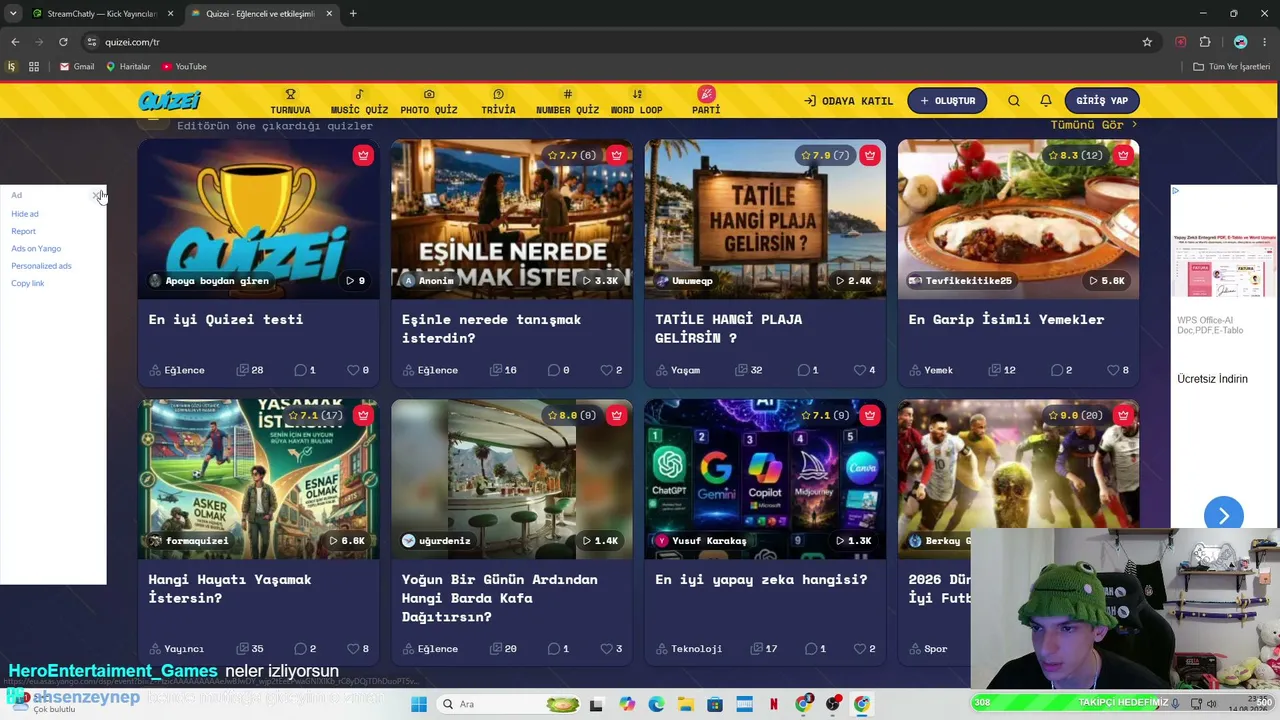This screenshot has width=1280, height=720.
Task: Open the Photo Quiz section
Action: 429,101
